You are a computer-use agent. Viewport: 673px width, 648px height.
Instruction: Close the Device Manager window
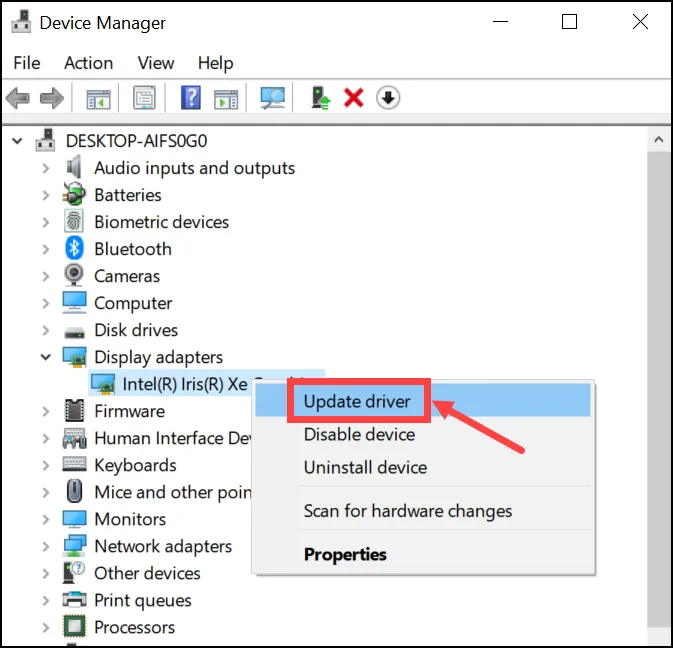(640, 21)
